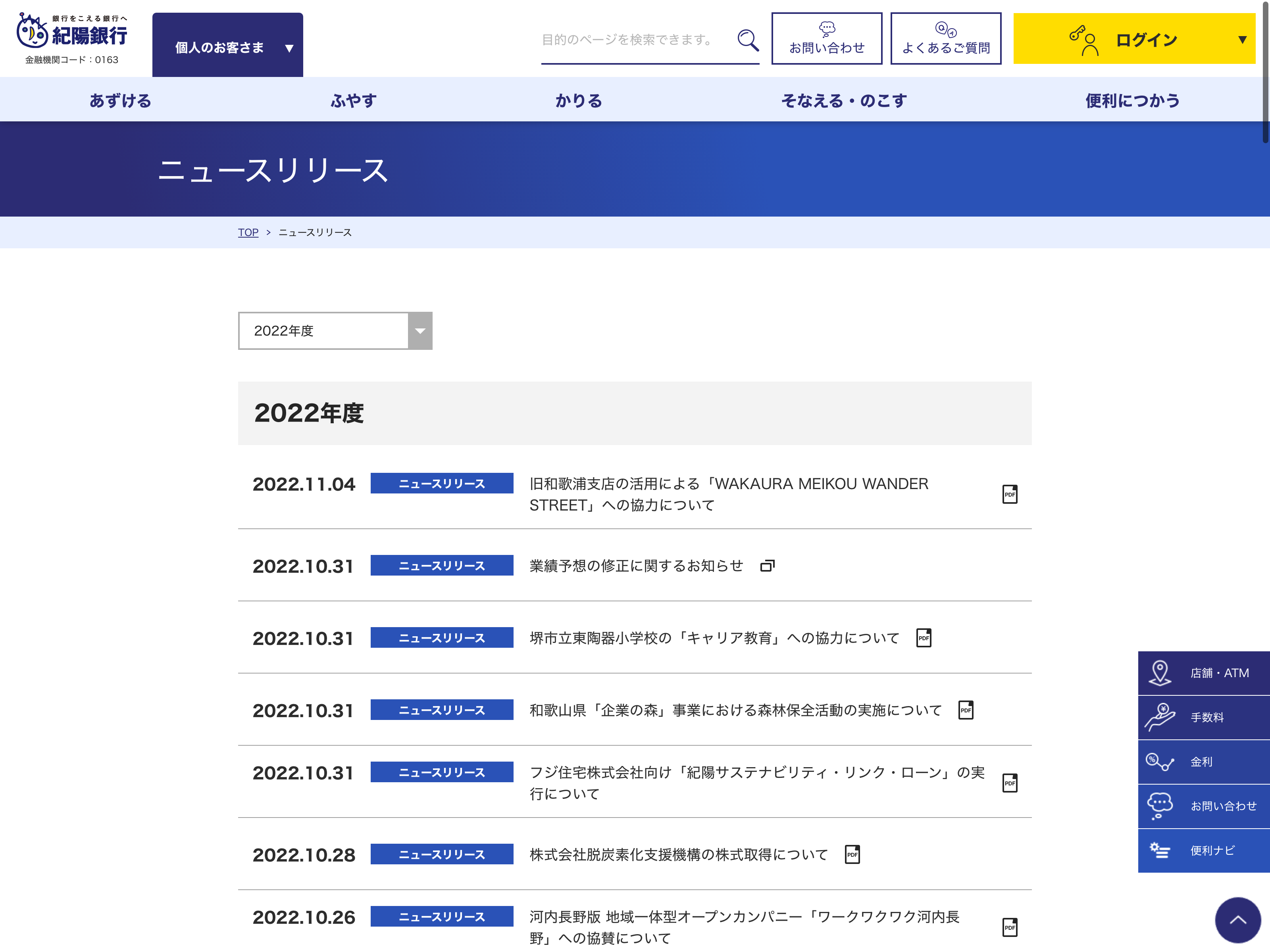Expand the 2022年度 year dropdown
This screenshot has width=1270, height=952.
point(335,331)
